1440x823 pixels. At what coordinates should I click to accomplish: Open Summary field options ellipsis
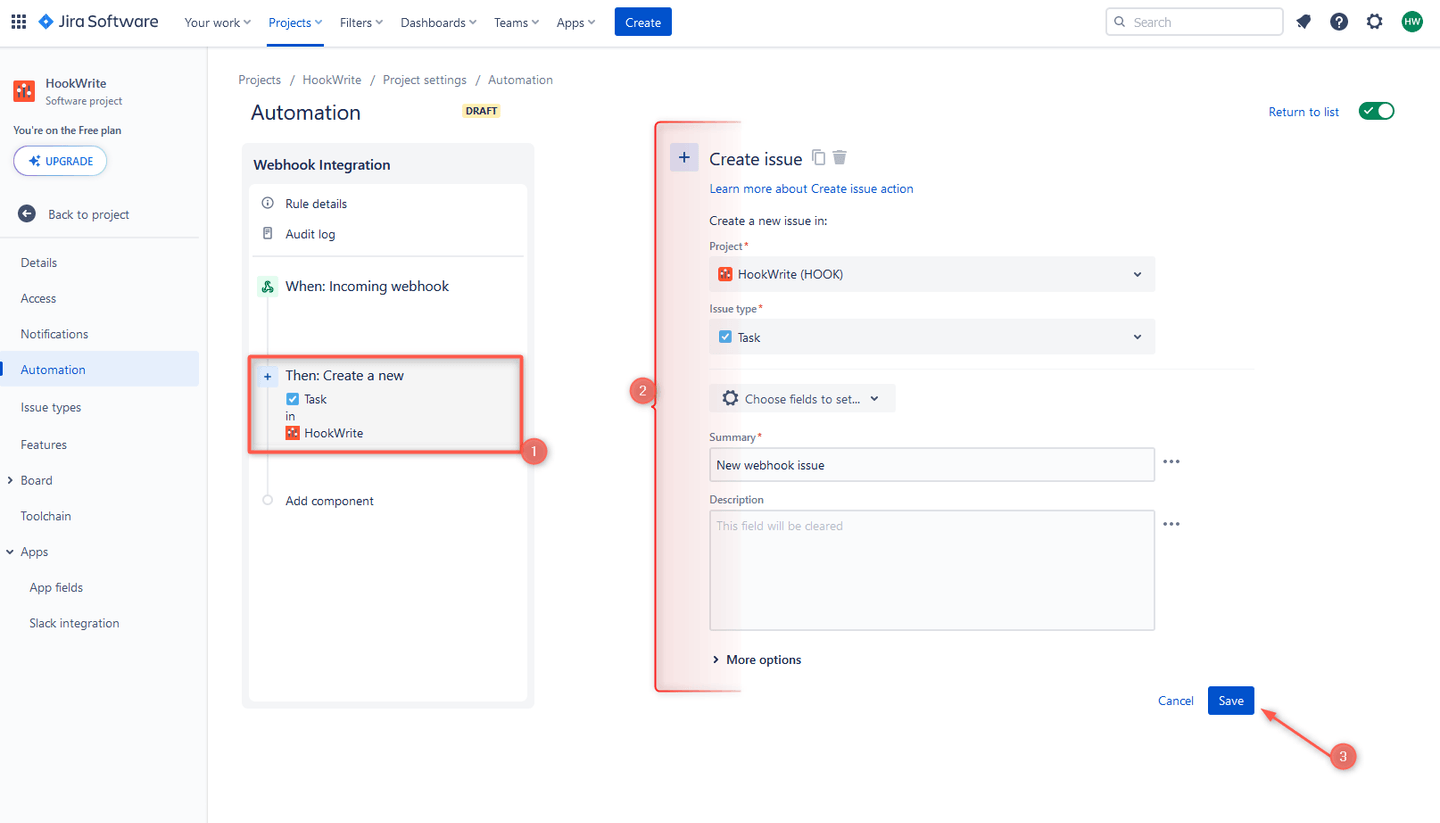(1171, 461)
